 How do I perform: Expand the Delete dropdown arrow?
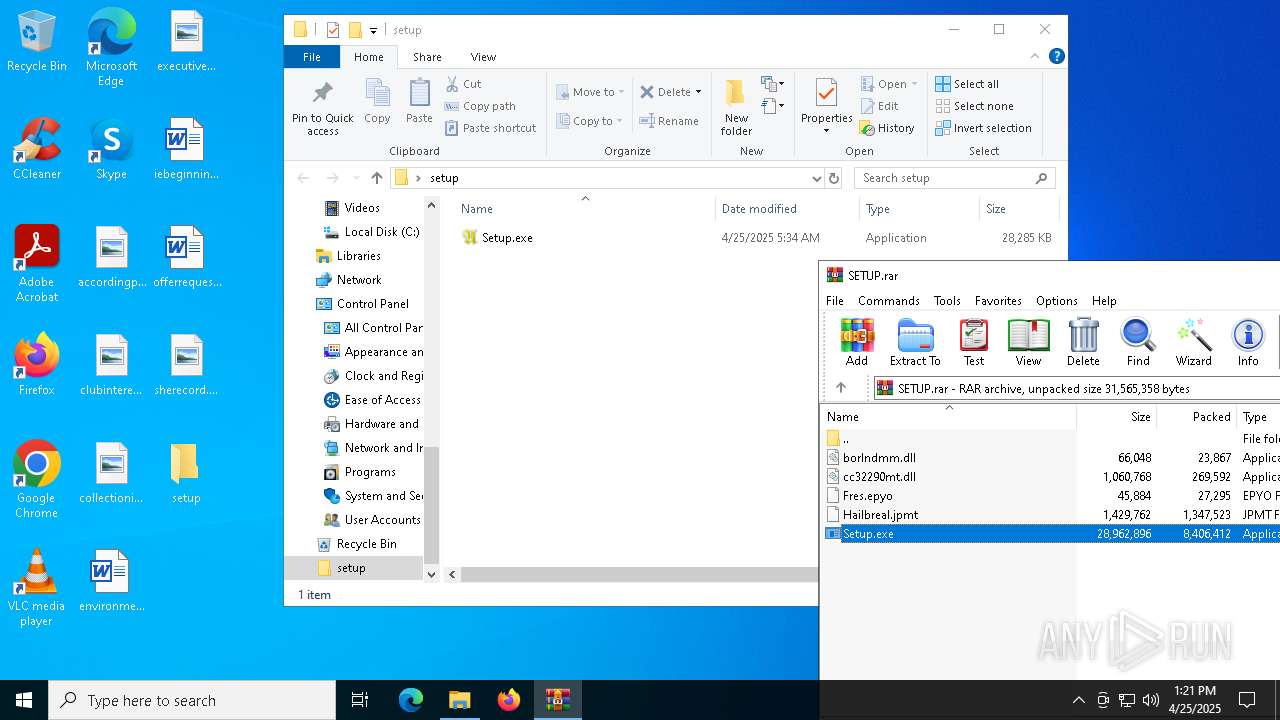pos(698,92)
